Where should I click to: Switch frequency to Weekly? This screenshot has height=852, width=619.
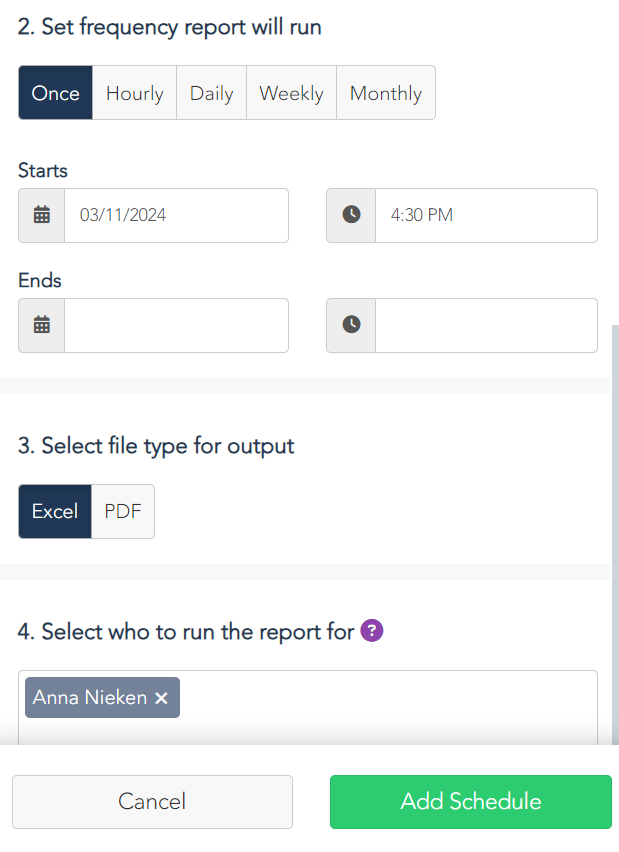(291, 93)
